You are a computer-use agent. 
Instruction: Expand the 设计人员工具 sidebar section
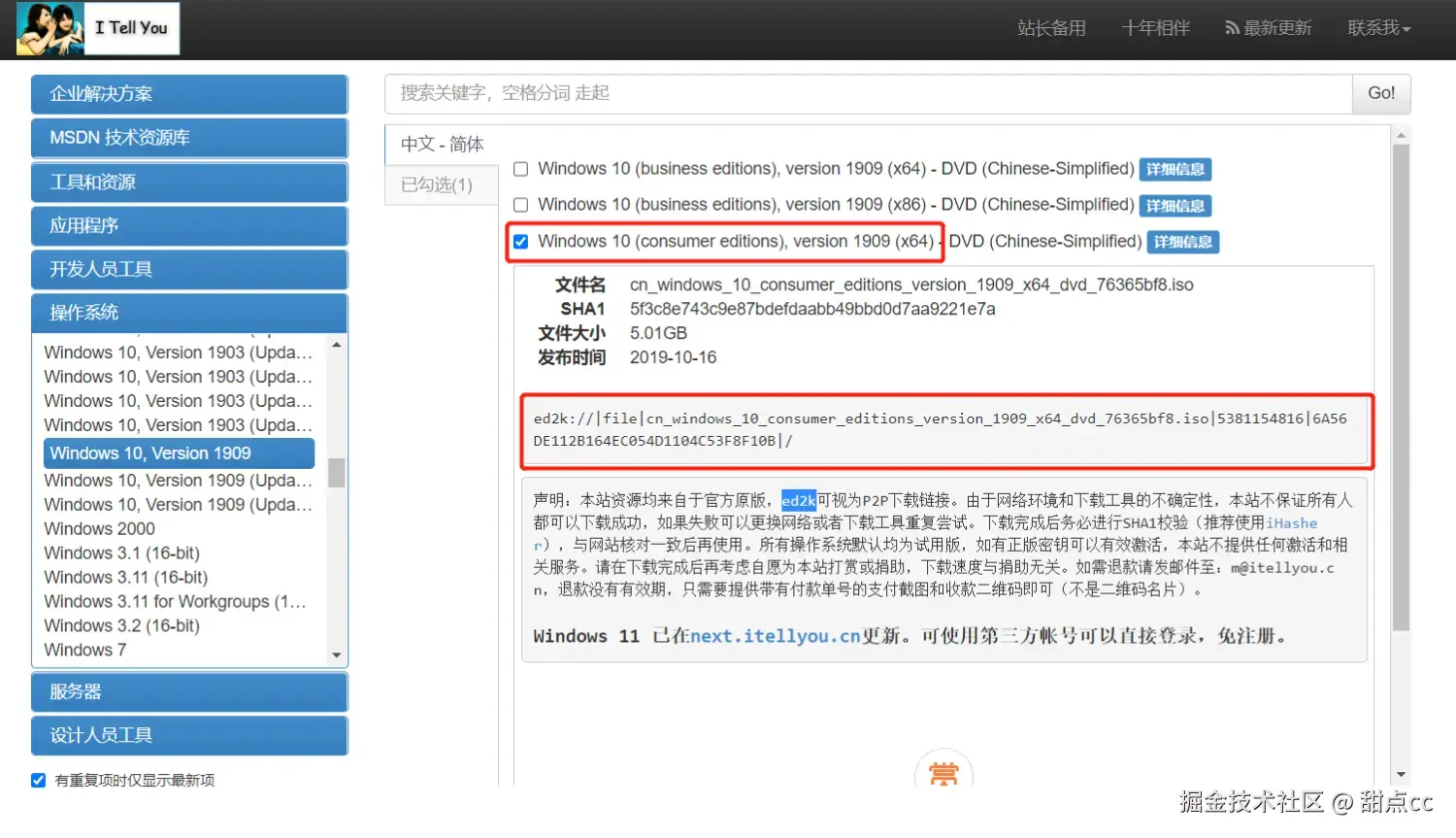(x=189, y=735)
